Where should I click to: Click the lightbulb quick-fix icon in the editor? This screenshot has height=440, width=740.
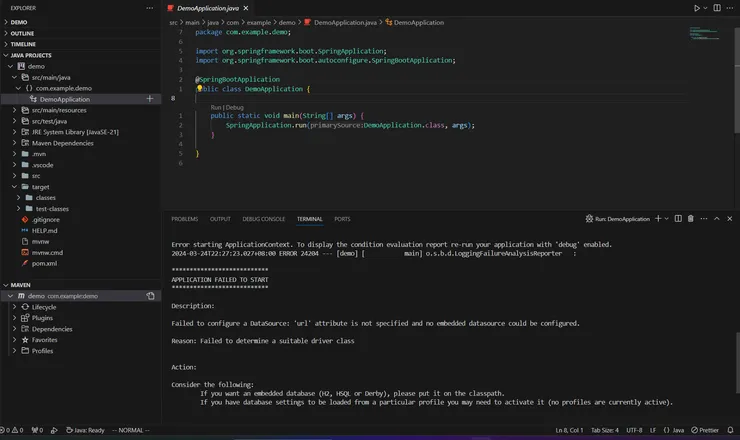point(200,88)
